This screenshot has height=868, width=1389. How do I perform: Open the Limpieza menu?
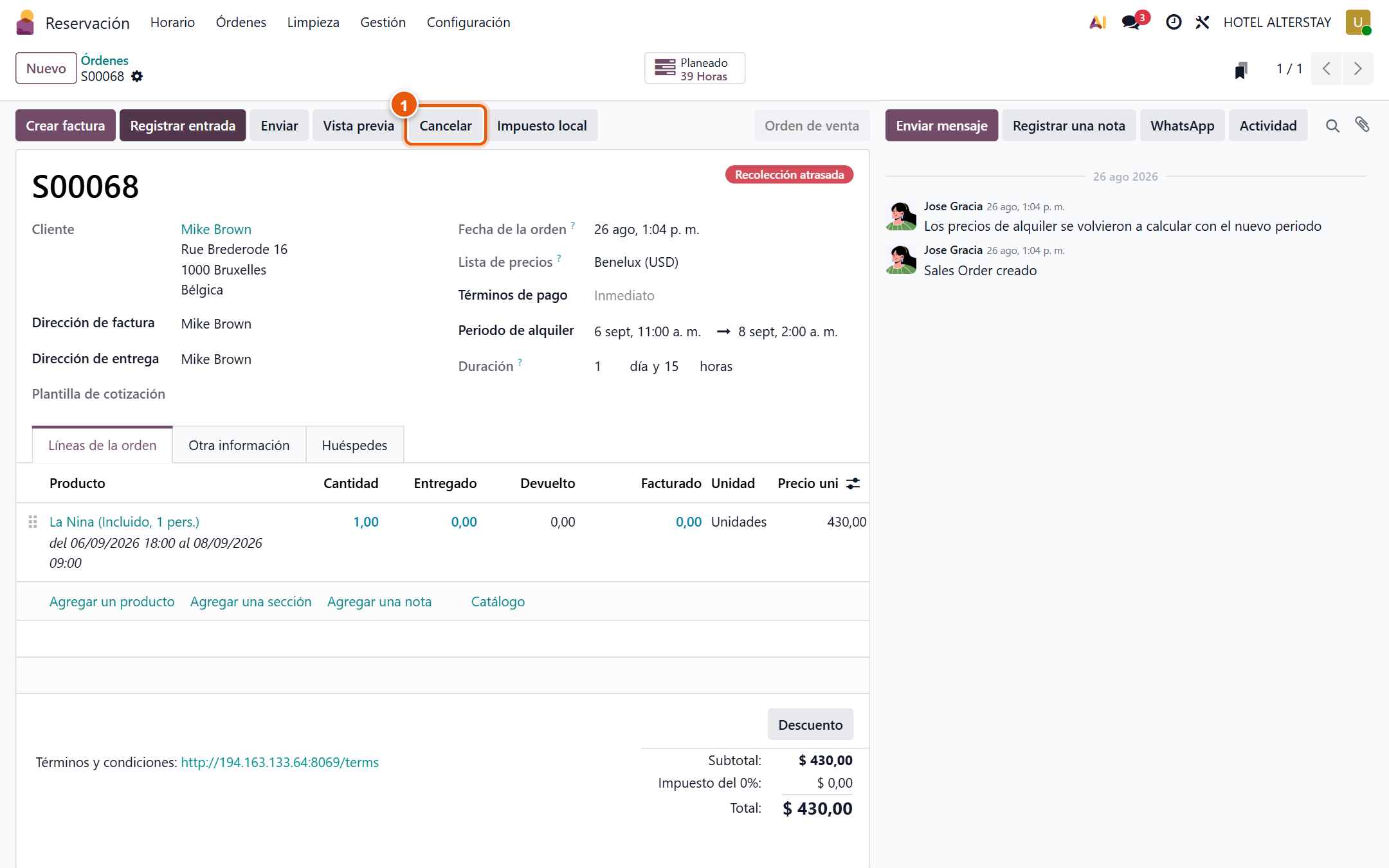coord(313,23)
